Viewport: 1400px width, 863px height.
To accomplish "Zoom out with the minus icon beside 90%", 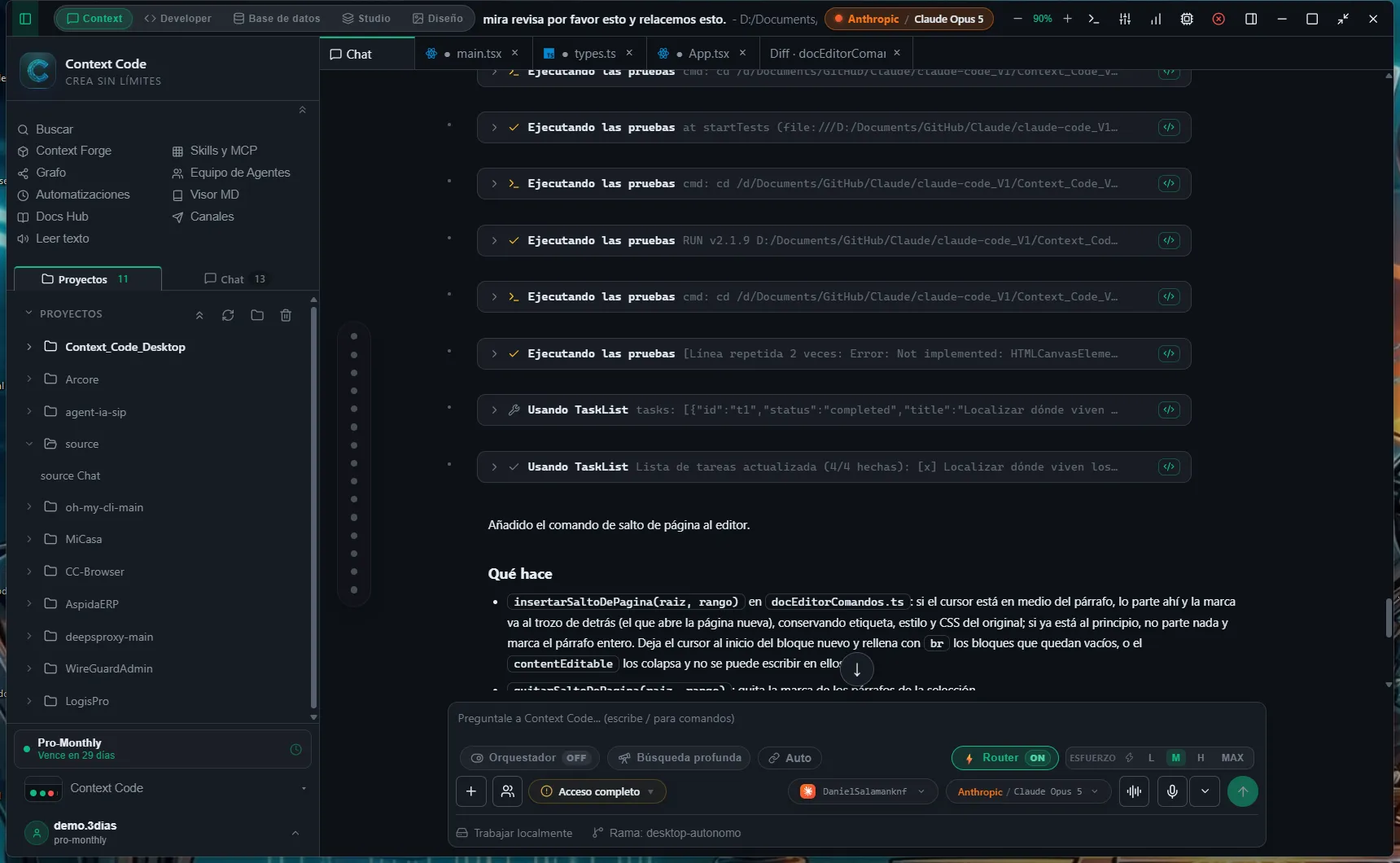I will click(x=1017, y=19).
